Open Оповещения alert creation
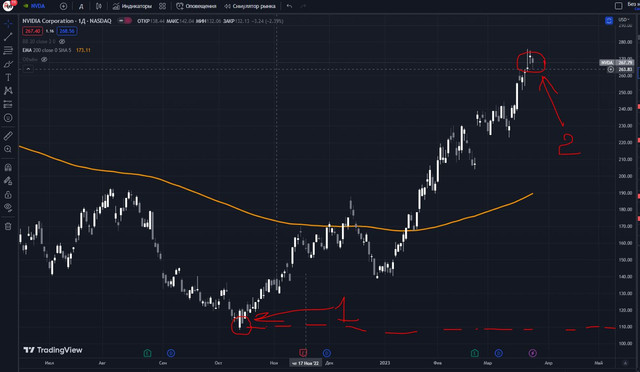 [x=196, y=6]
